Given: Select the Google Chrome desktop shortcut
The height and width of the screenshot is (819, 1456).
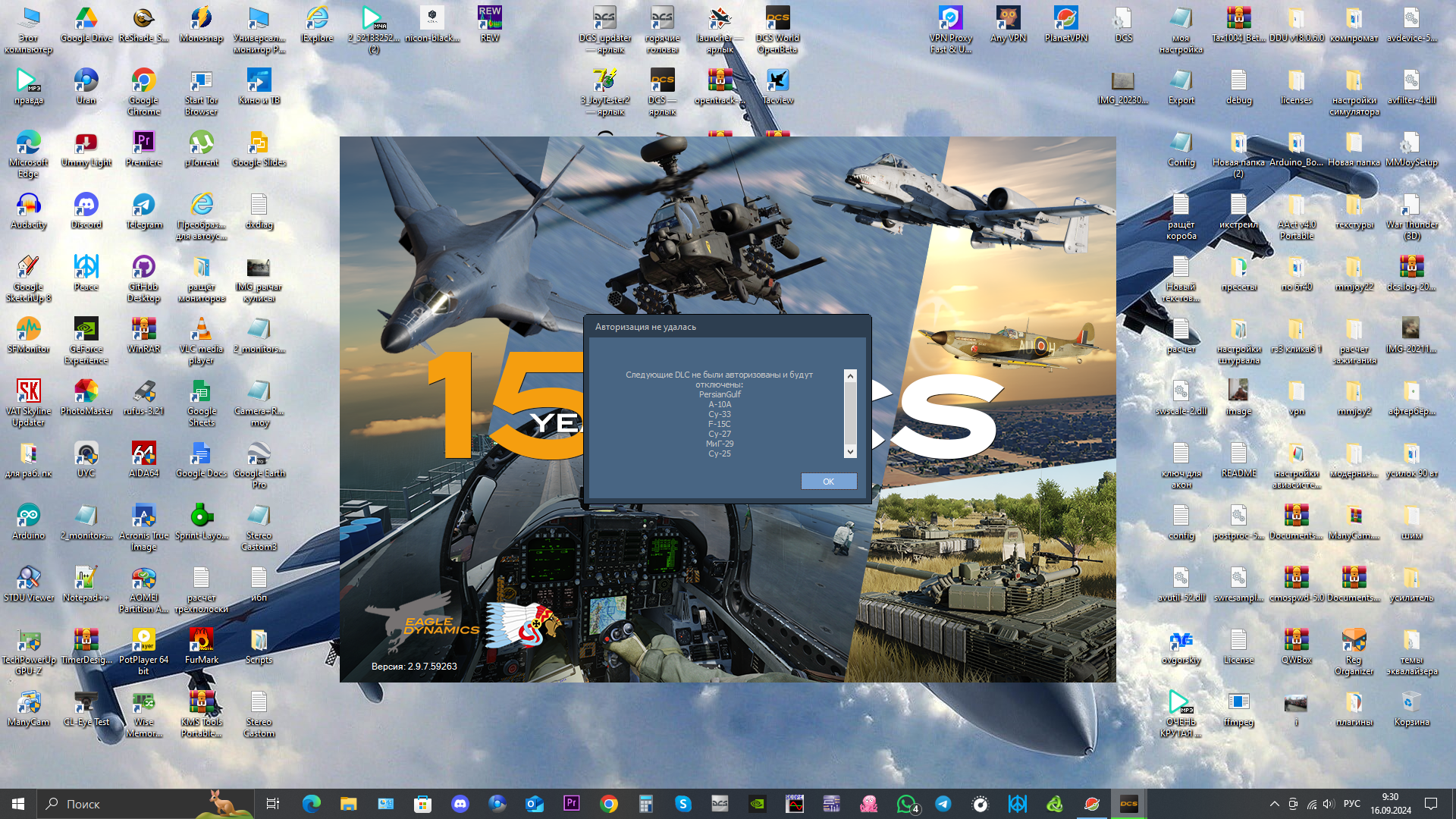Looking at the screenshot, I should click(144, 91).
